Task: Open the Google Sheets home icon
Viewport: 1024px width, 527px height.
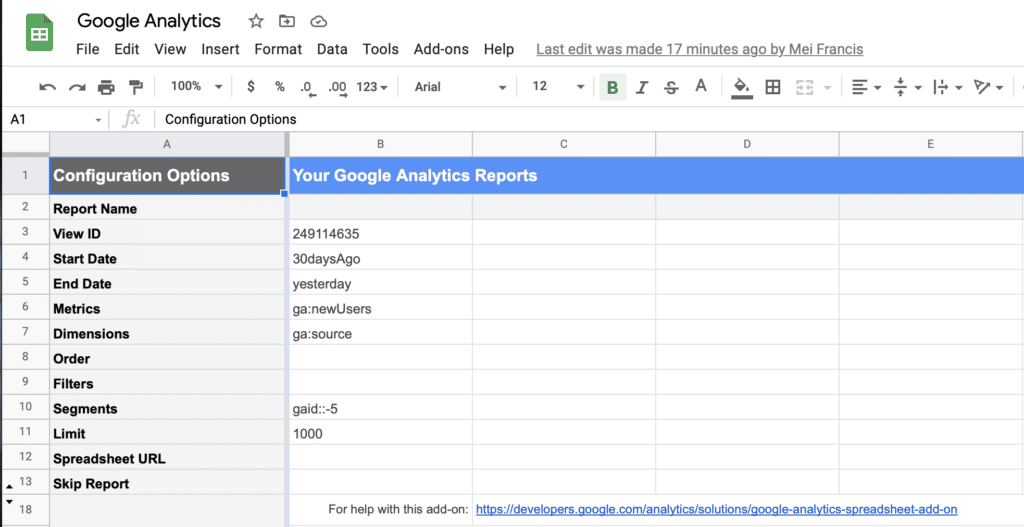Action: (x=39, y=32)
